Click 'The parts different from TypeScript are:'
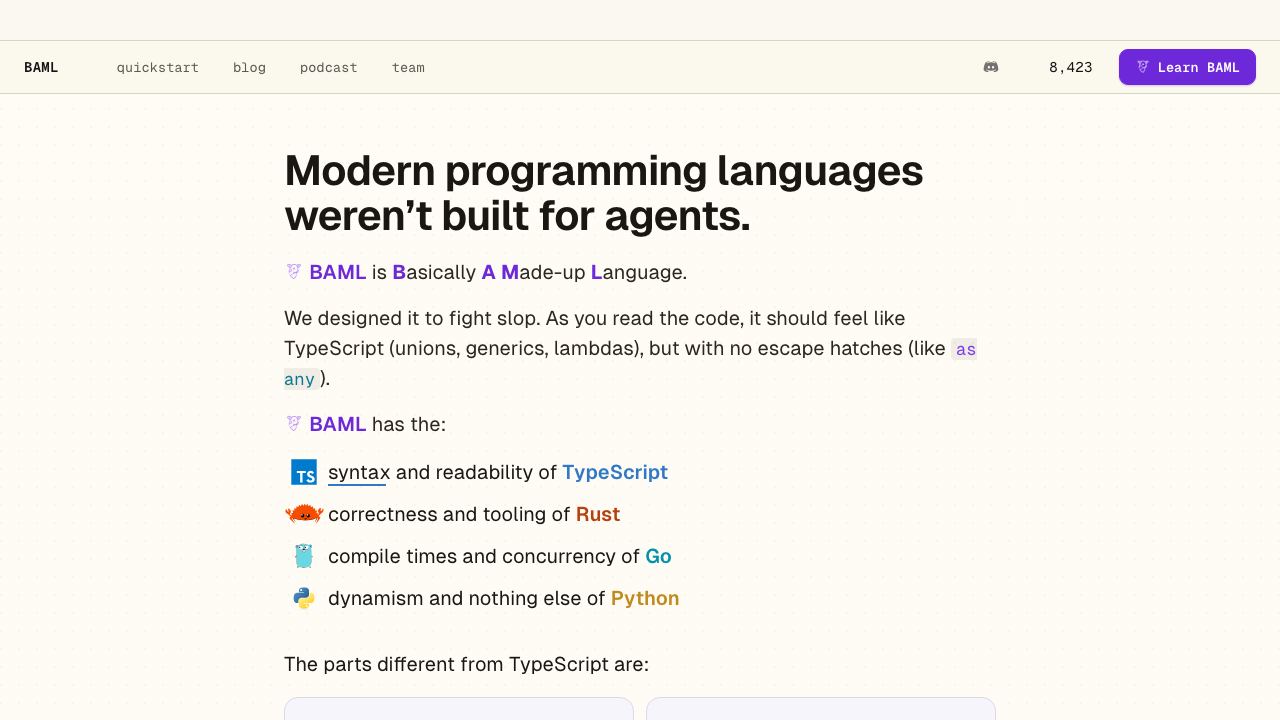1280x720 pixels. pyautogui.click(x=467, y=664)
